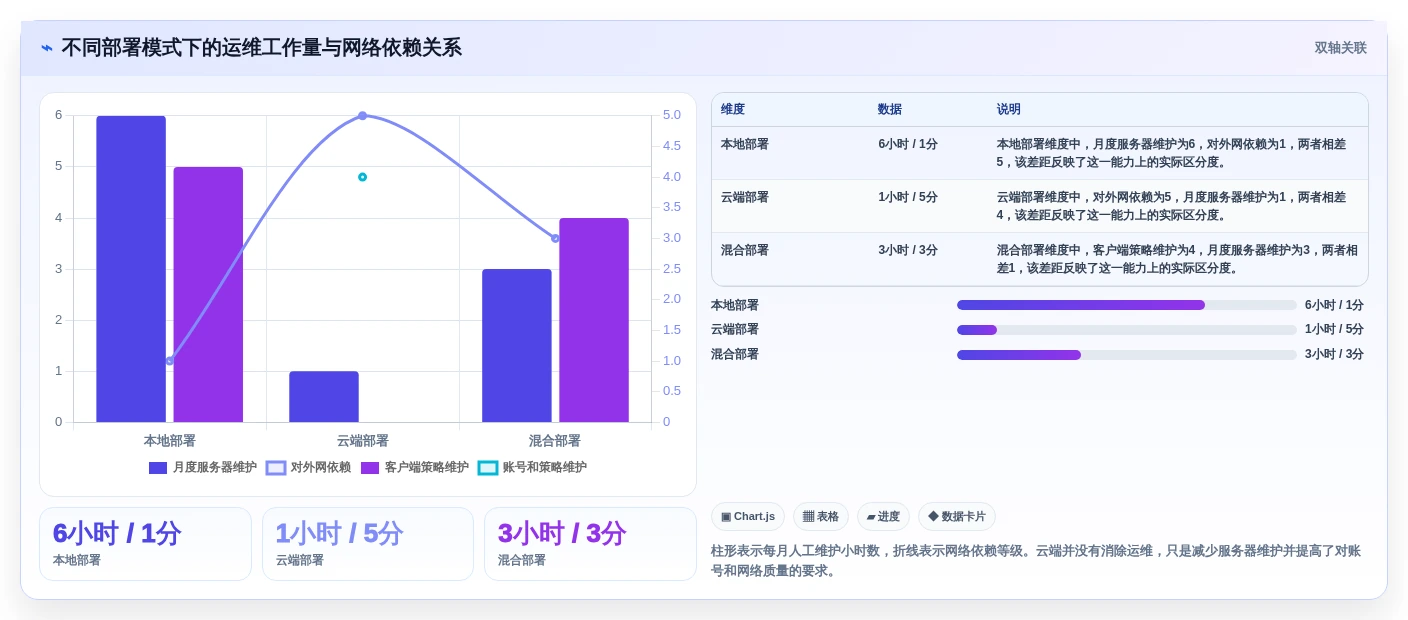The height and width of the screenshot is (620, 1408).
Task: Click the short blue 云端部署 bar
Action: 324,397
